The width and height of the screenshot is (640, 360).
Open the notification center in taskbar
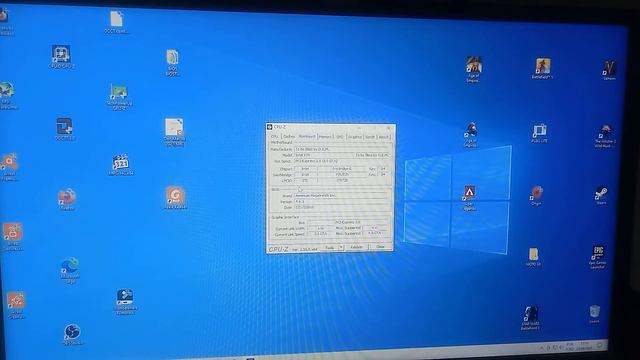point(599,346)
